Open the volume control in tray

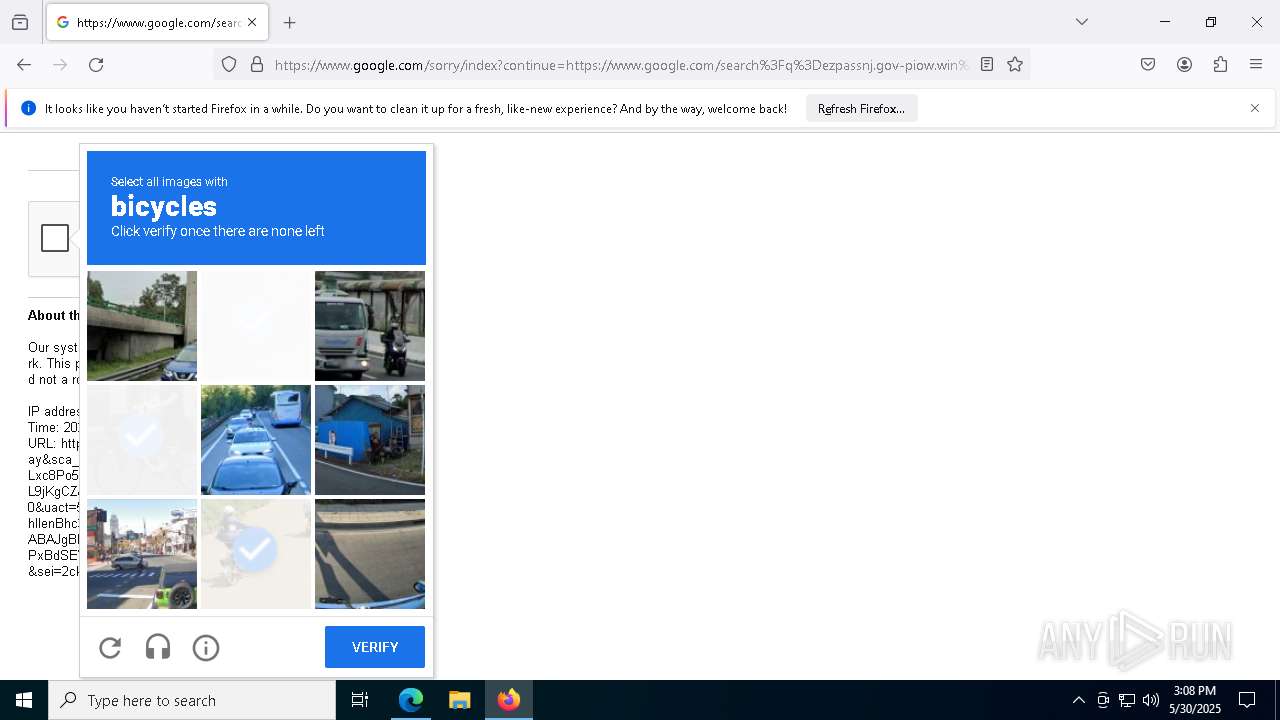(x=1151, y=700)
